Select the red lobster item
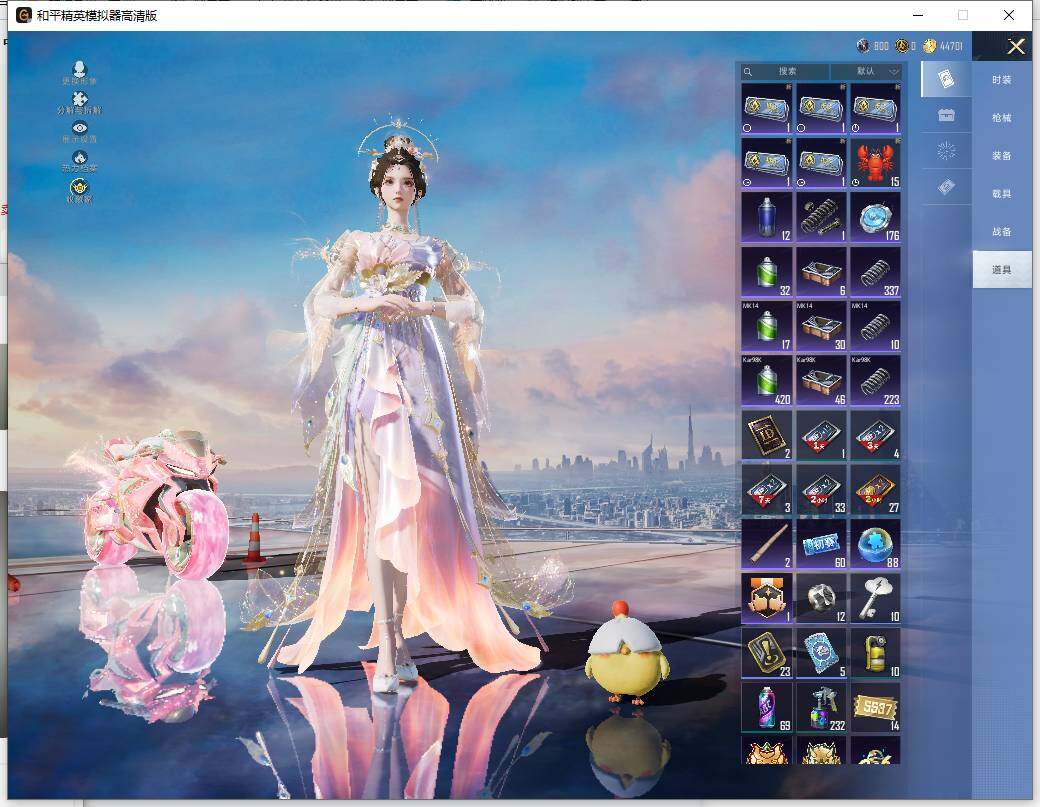Image resolution: width=1040 pixels, height=807 pixels. (x=875, y=162)
